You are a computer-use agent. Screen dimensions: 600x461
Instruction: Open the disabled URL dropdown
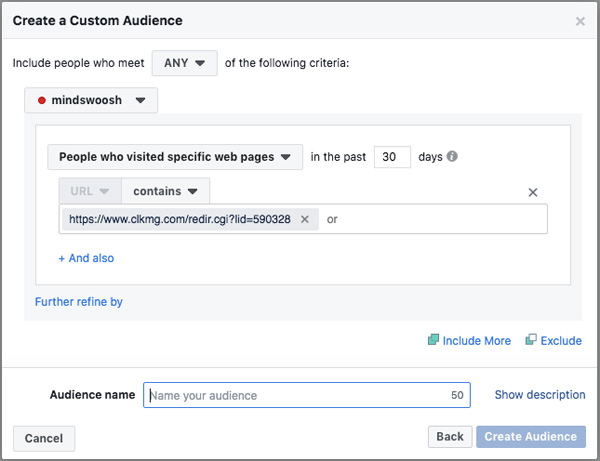coord(90,191)
